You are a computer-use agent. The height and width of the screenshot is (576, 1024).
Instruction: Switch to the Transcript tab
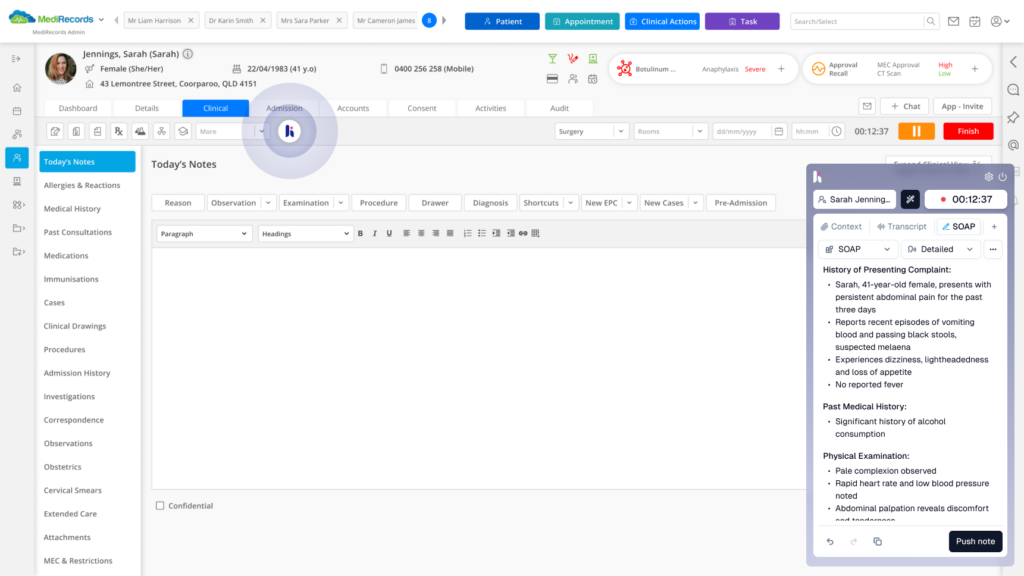click(x=901, y=227)
